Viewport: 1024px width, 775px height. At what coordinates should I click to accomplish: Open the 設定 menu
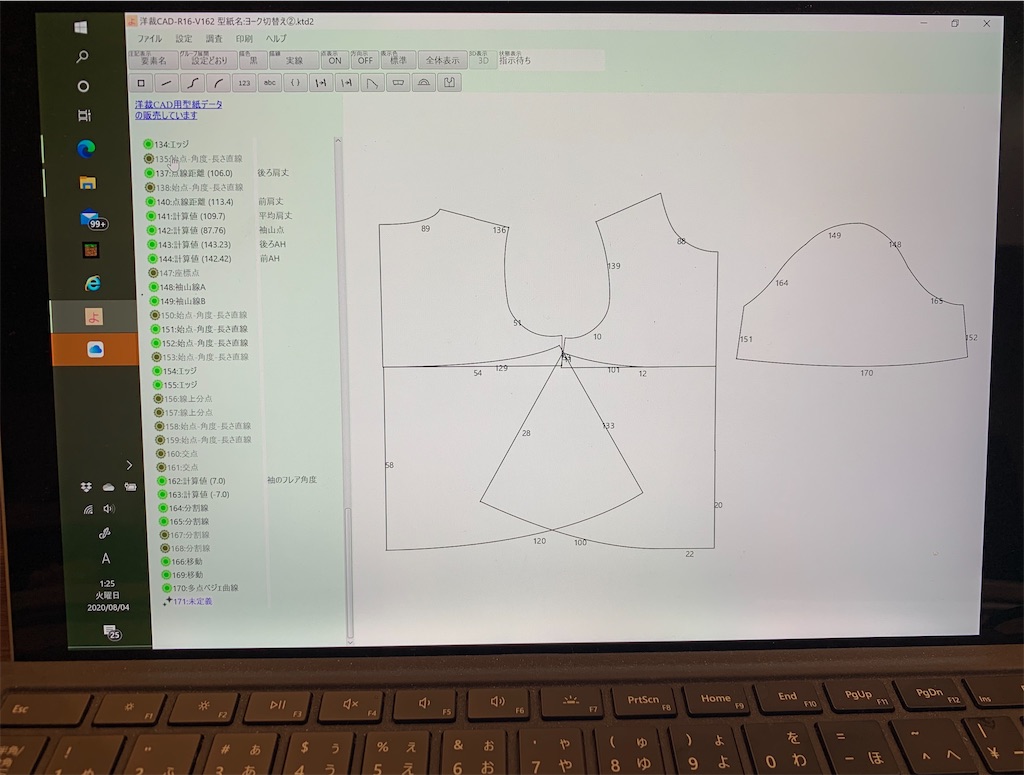click(184, 39)
